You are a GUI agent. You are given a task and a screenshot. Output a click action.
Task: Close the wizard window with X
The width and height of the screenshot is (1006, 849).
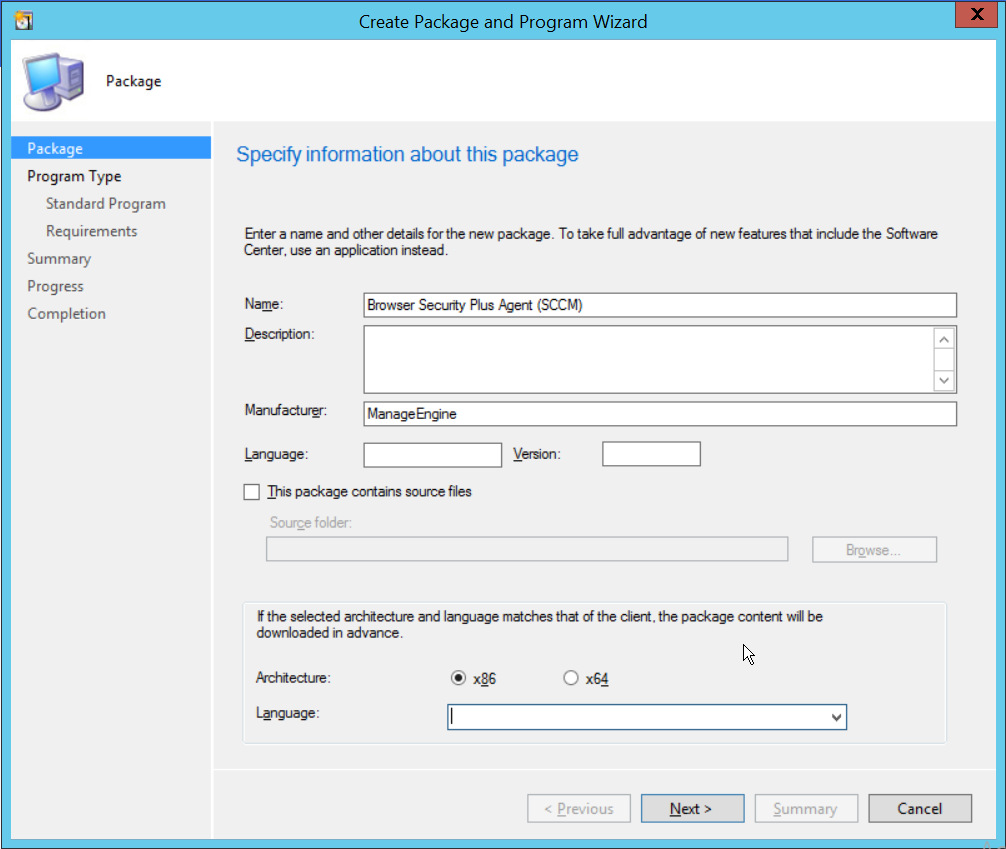click(976, 14)
